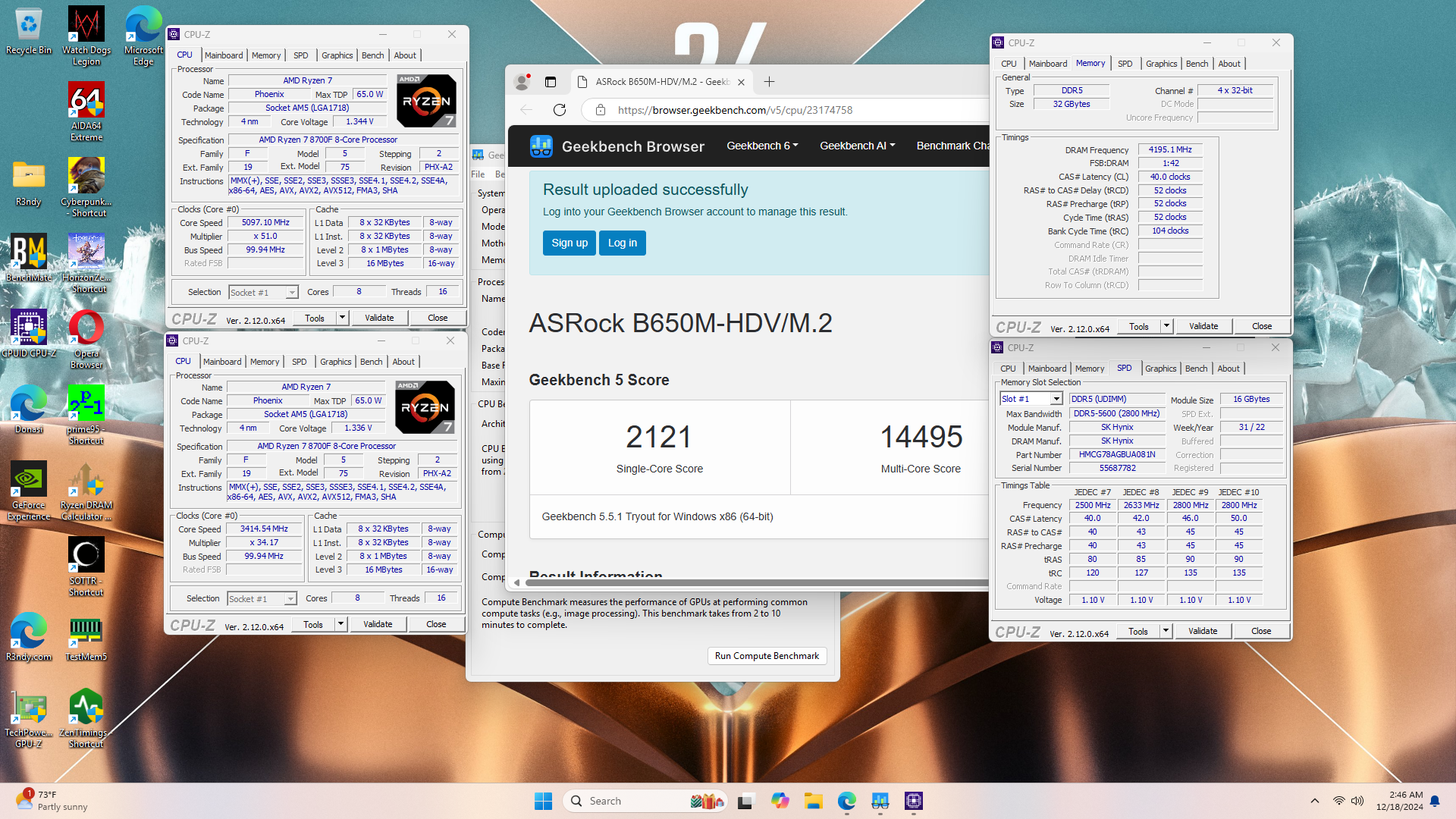Open Tools dropdown arrow in bottom-left CPU-Z
The height and width of the screenshot is (819, 1456).
click(x=340, y=624)
